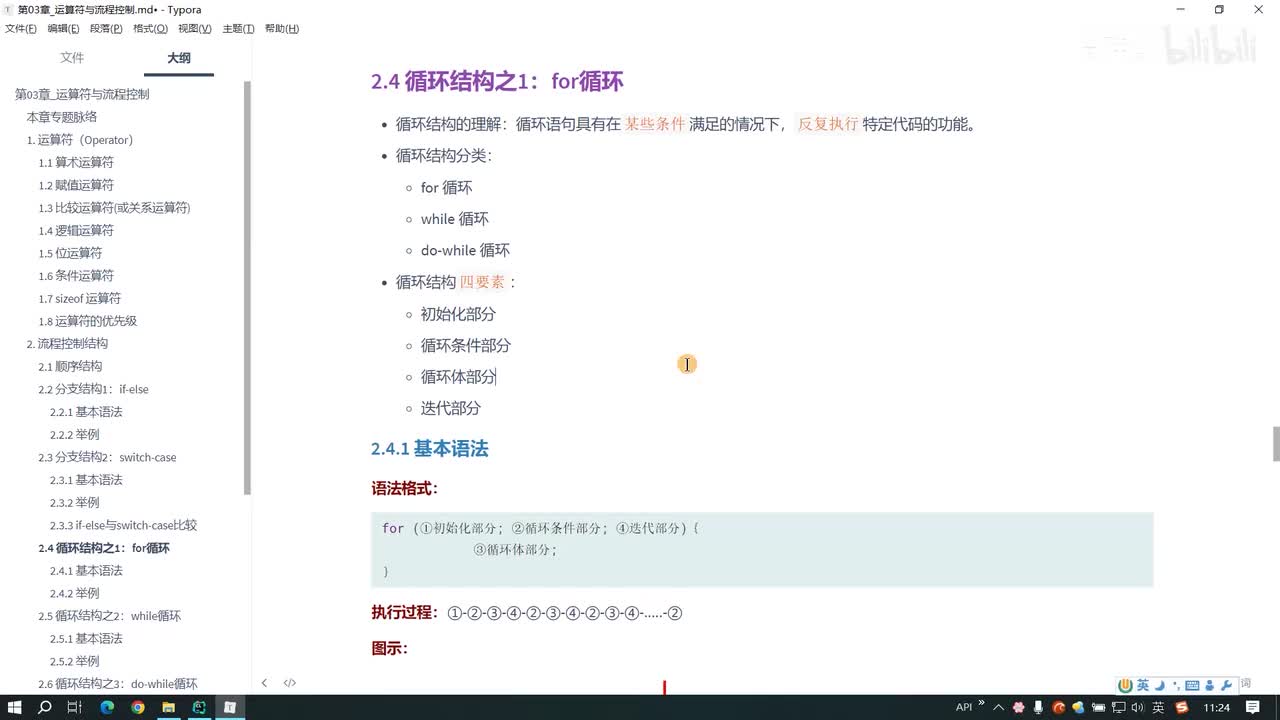Click the document vertical scrollbar thumb
This screenshot has width=1280, height=720.
(x=1275, y=443)
